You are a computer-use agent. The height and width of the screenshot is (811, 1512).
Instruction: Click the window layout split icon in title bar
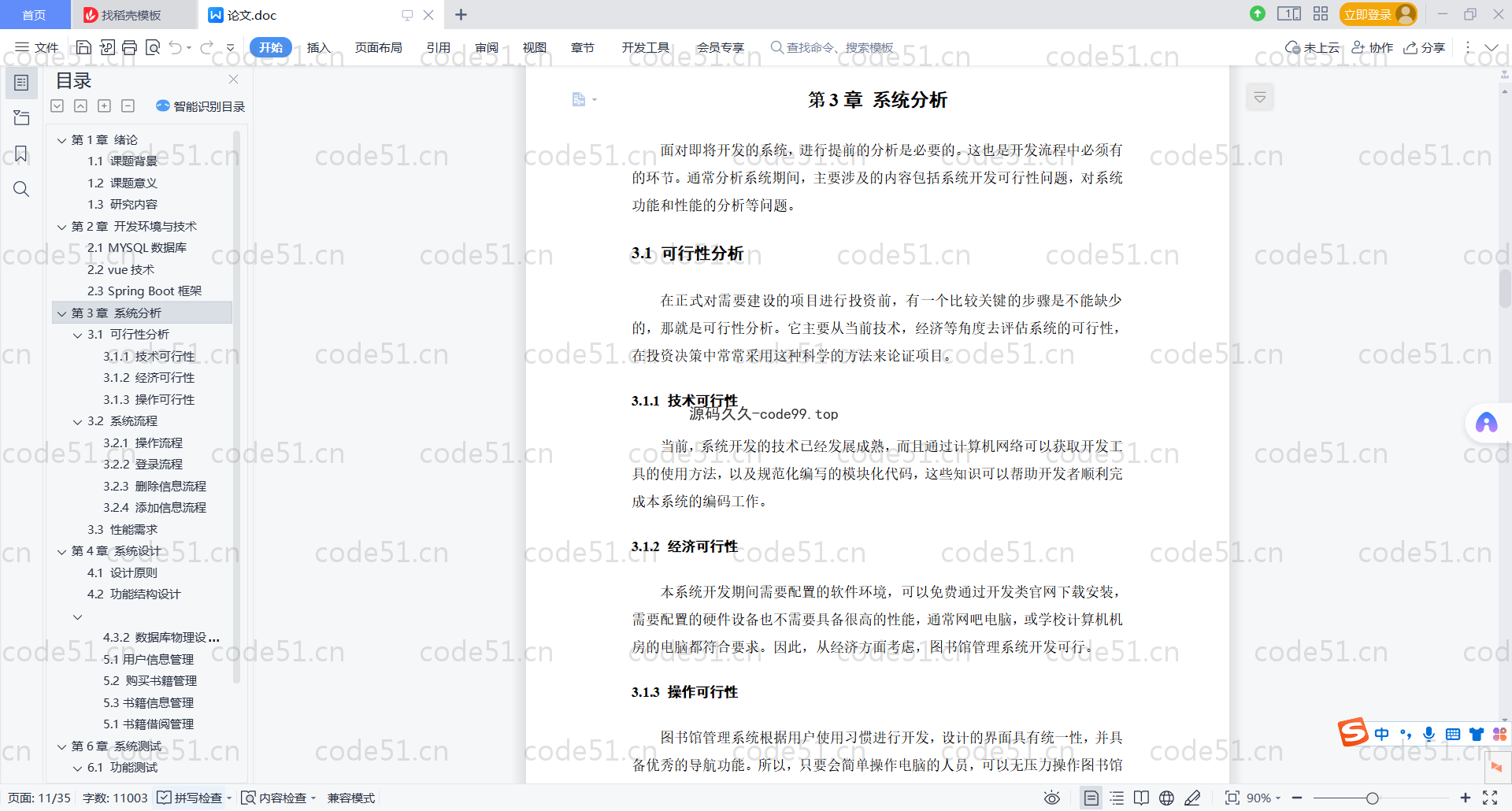point(1289,13)
